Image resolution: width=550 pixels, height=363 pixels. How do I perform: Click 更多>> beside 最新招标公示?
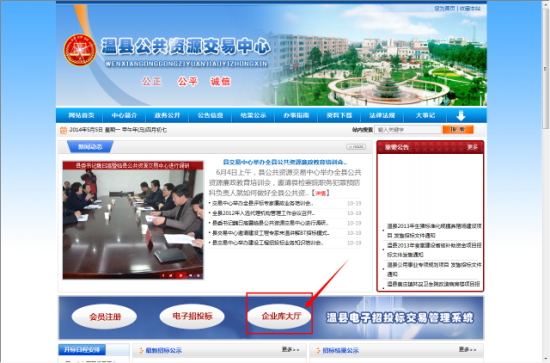[x=291, y=350]
